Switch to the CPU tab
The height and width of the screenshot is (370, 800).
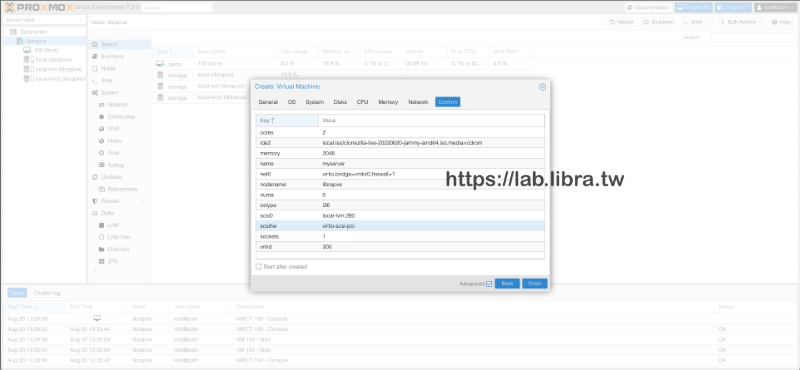(x=362, y=102)
